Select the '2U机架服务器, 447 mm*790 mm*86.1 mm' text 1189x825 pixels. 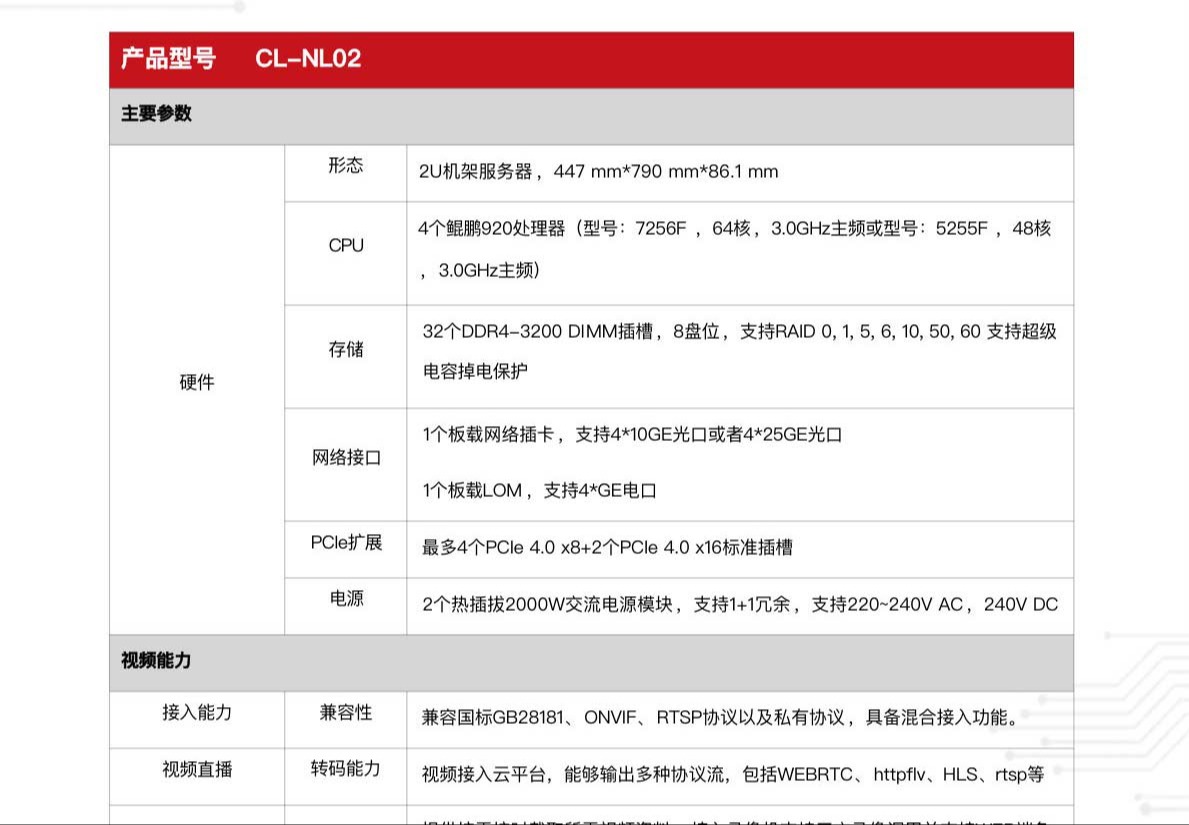pyautogui.click(x=598, y=172)
